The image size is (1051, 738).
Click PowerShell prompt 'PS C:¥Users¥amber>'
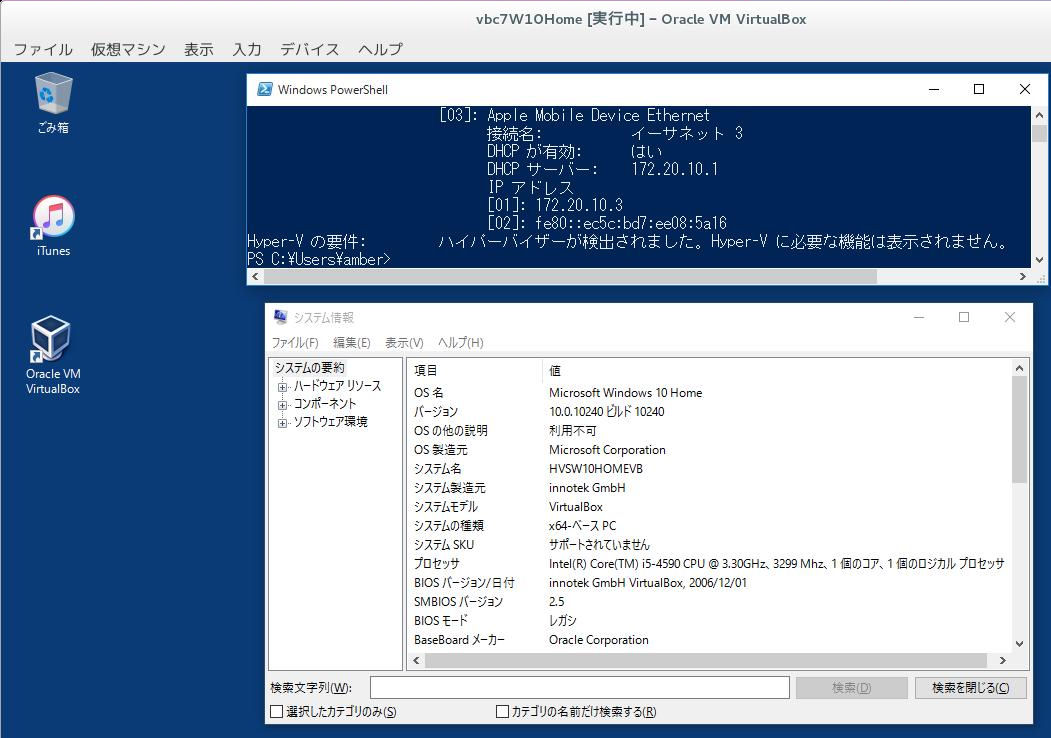[319, 259]
